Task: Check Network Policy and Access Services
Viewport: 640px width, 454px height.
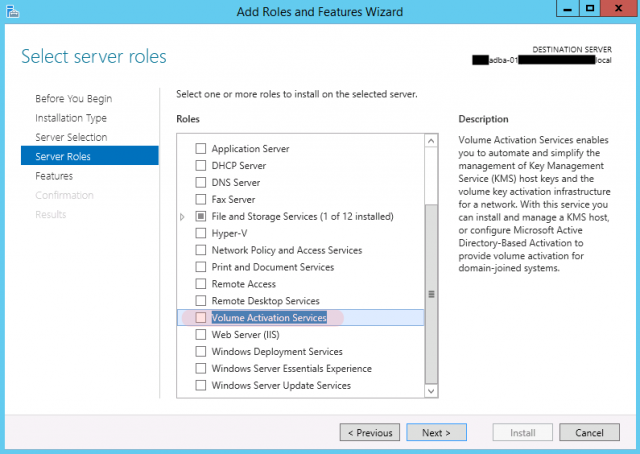Action: click(200, 250)
